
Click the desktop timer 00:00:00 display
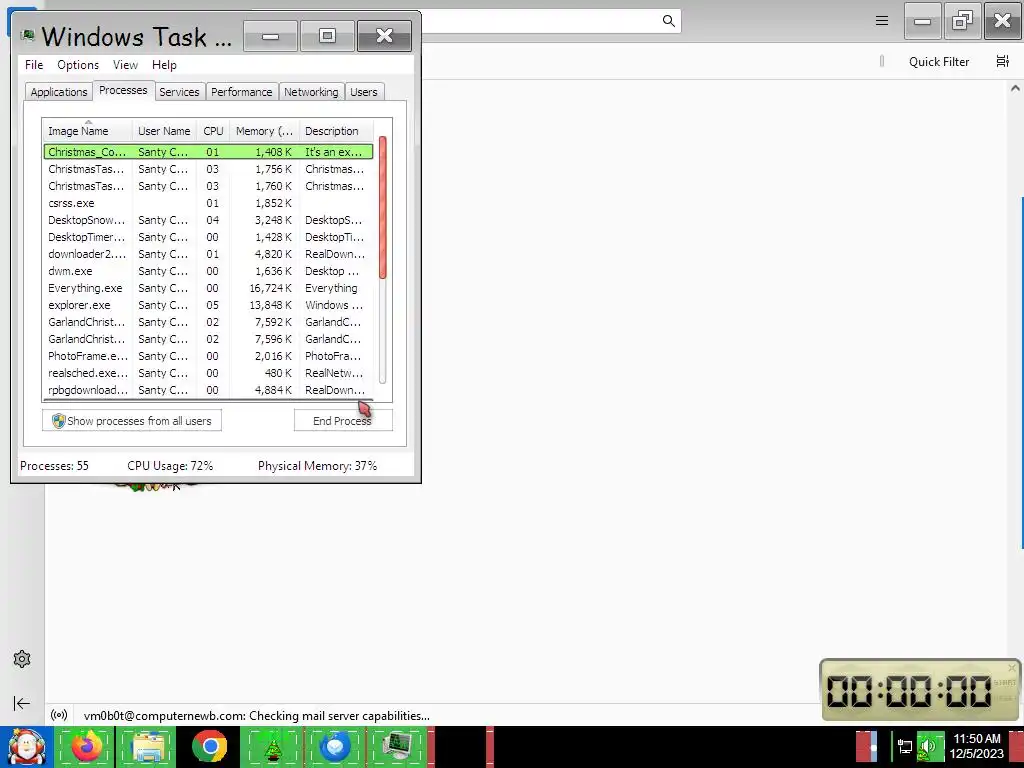tap(909, 691)
